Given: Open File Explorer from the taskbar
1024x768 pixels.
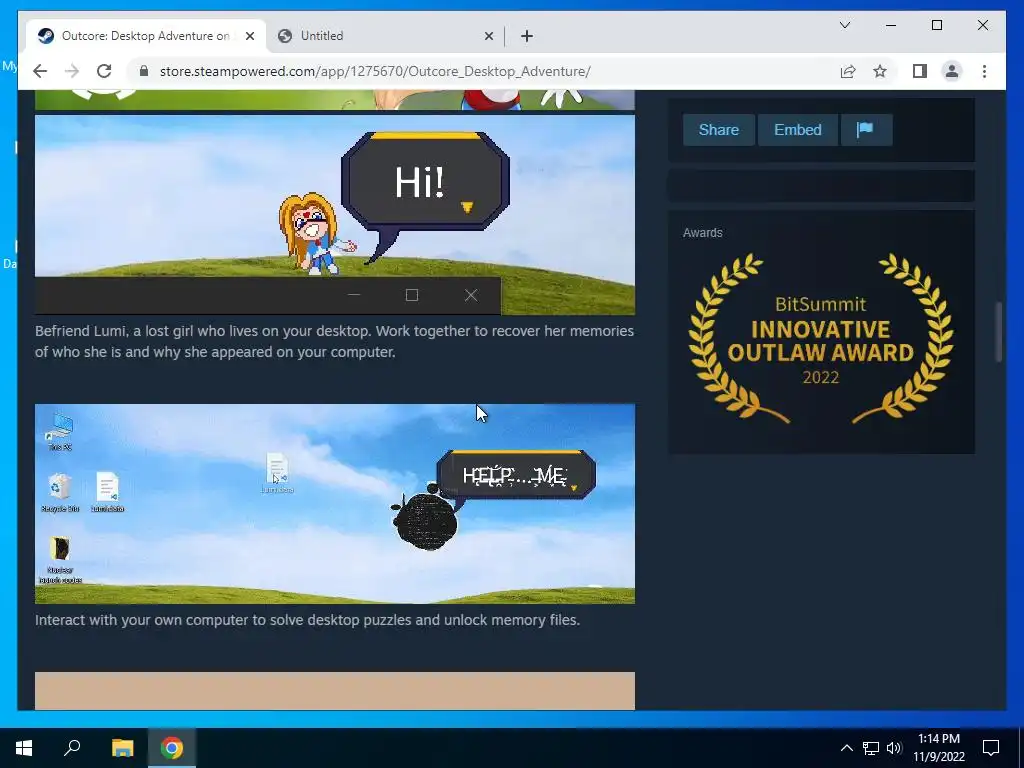Looking at the screenshot, I should click(x=122, y=748).
